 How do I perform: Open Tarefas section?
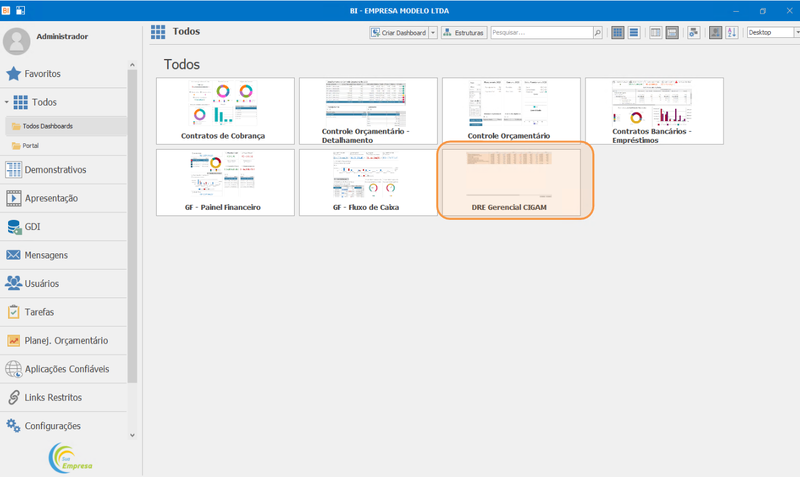tap(63, 312)
